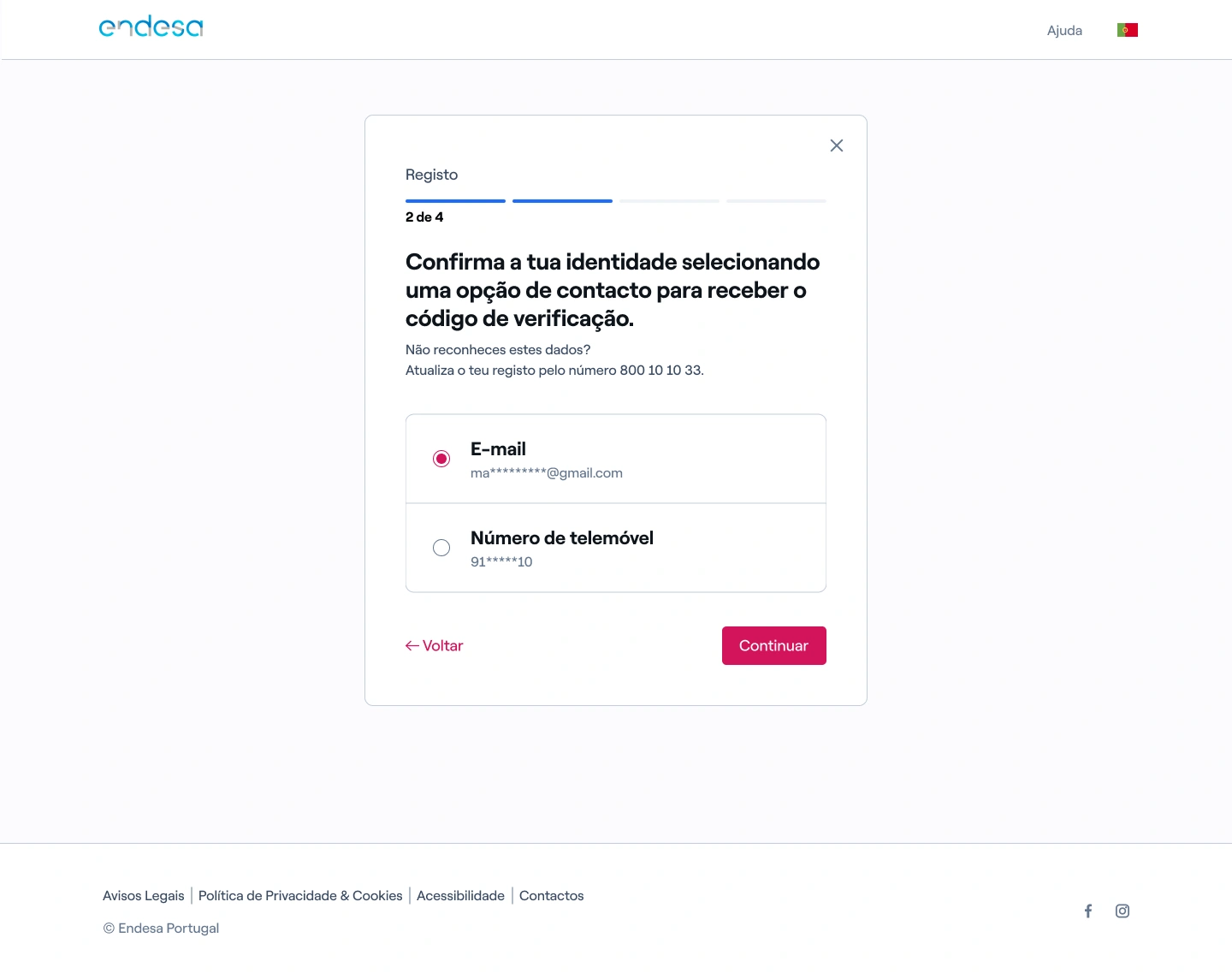Close the Registo dialog with X
Viewport: 1232px width, 979px height.
click(837, 145)
